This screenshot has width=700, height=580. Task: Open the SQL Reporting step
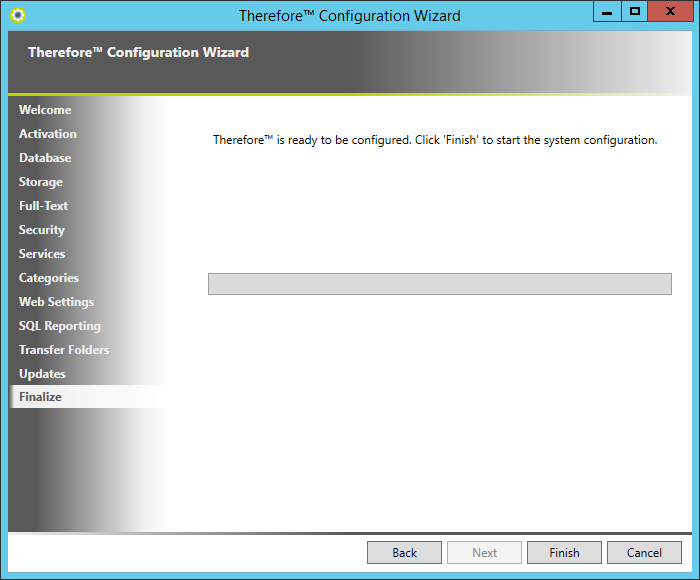click(60, 326)
